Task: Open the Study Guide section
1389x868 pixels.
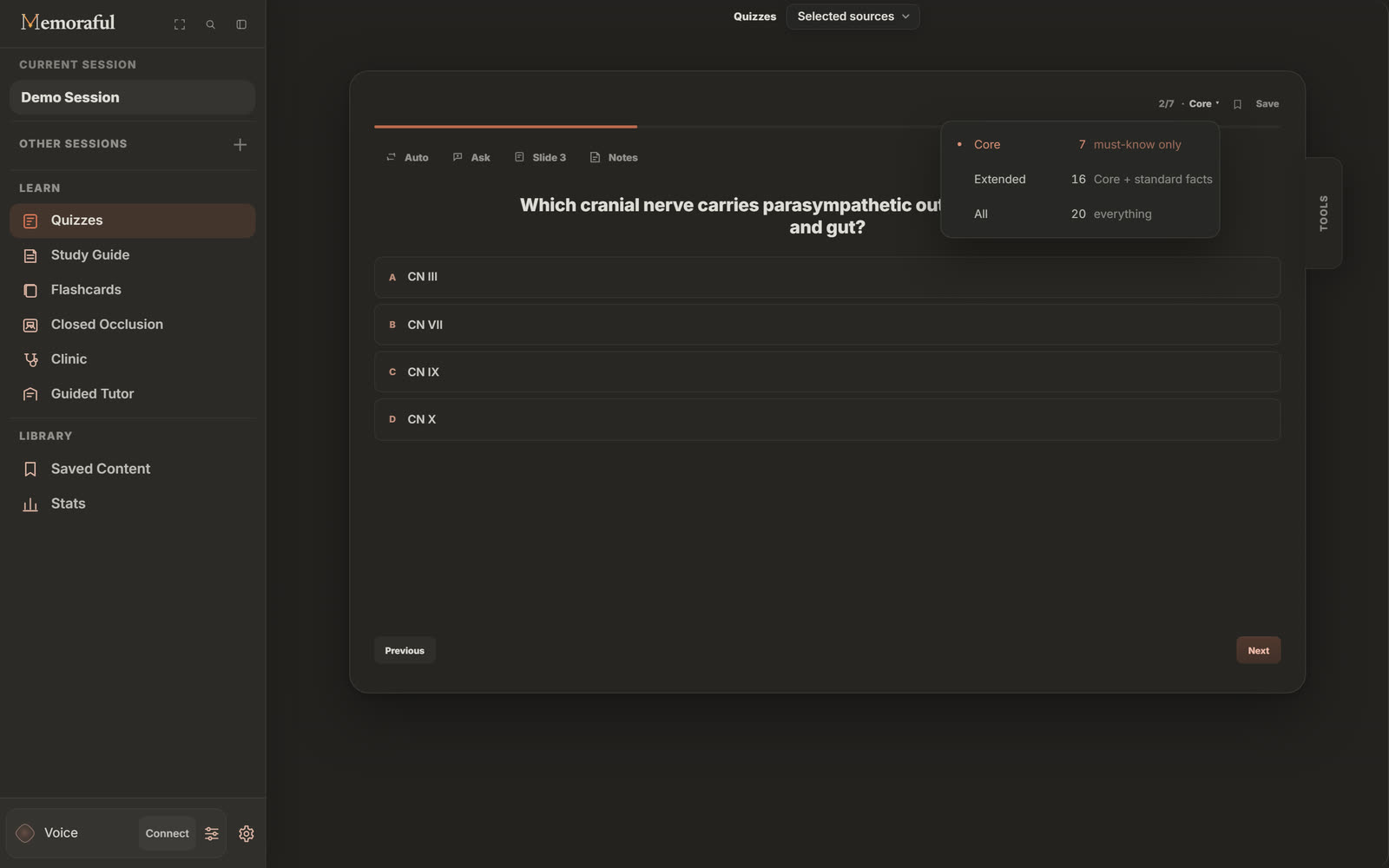Action: (x=132, y=255)
